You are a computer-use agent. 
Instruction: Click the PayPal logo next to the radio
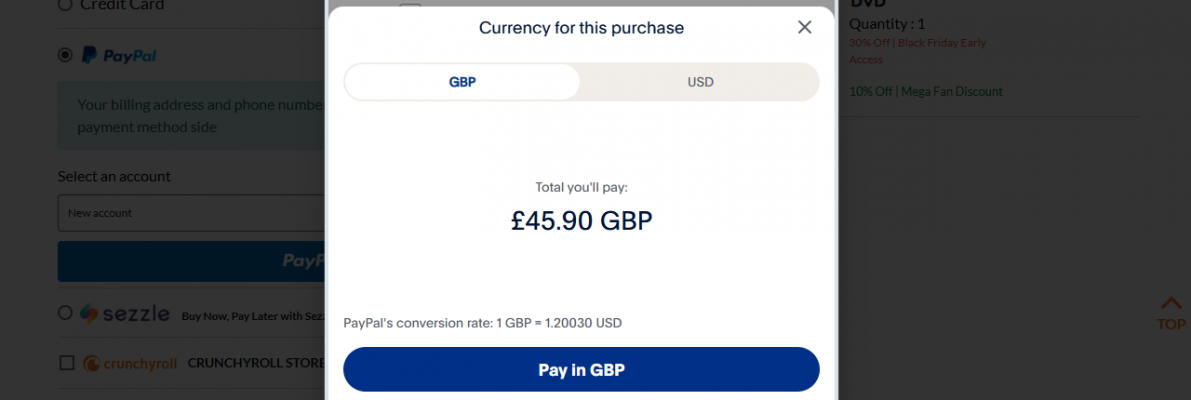click(x=118, y=55)
